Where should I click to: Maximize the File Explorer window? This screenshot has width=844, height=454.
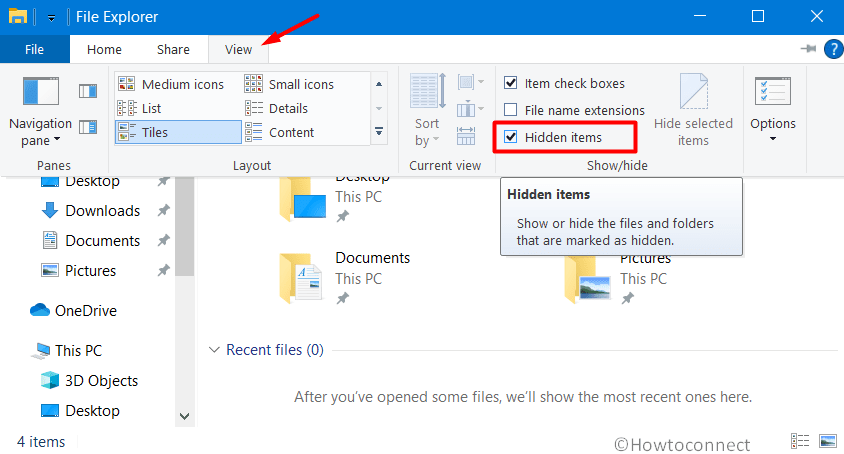click(758, 16)
